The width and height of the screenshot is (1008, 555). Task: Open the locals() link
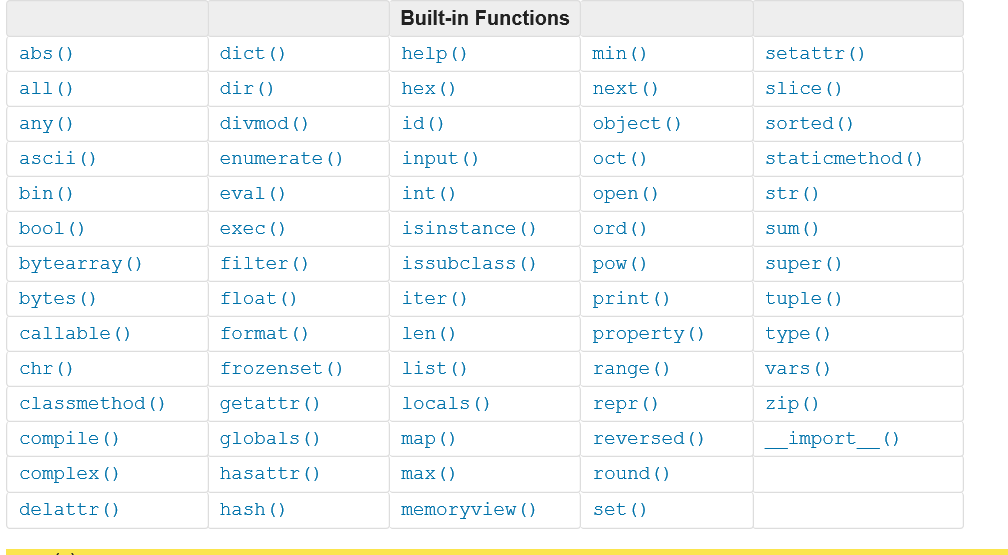click(446, 404)
